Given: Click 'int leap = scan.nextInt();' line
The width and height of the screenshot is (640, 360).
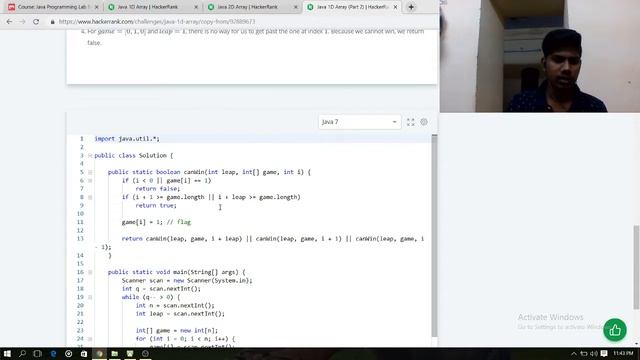Looking at the screenshot, I should click(x=180, y=314).
